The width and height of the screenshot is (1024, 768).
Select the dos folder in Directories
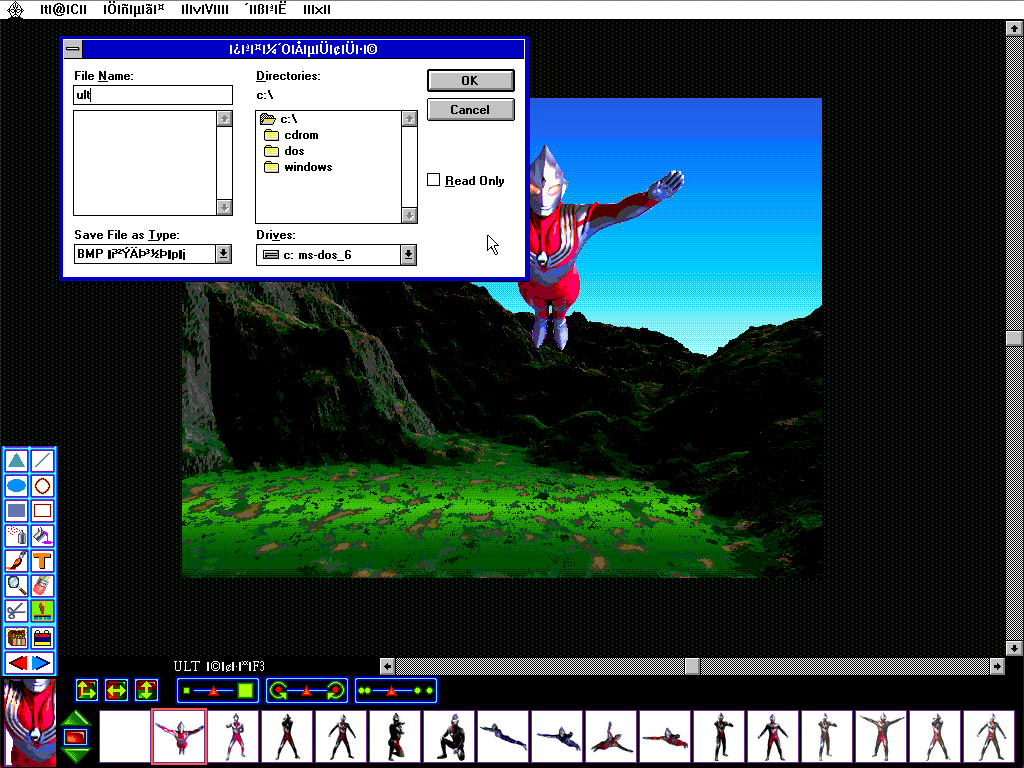point(285,151)
